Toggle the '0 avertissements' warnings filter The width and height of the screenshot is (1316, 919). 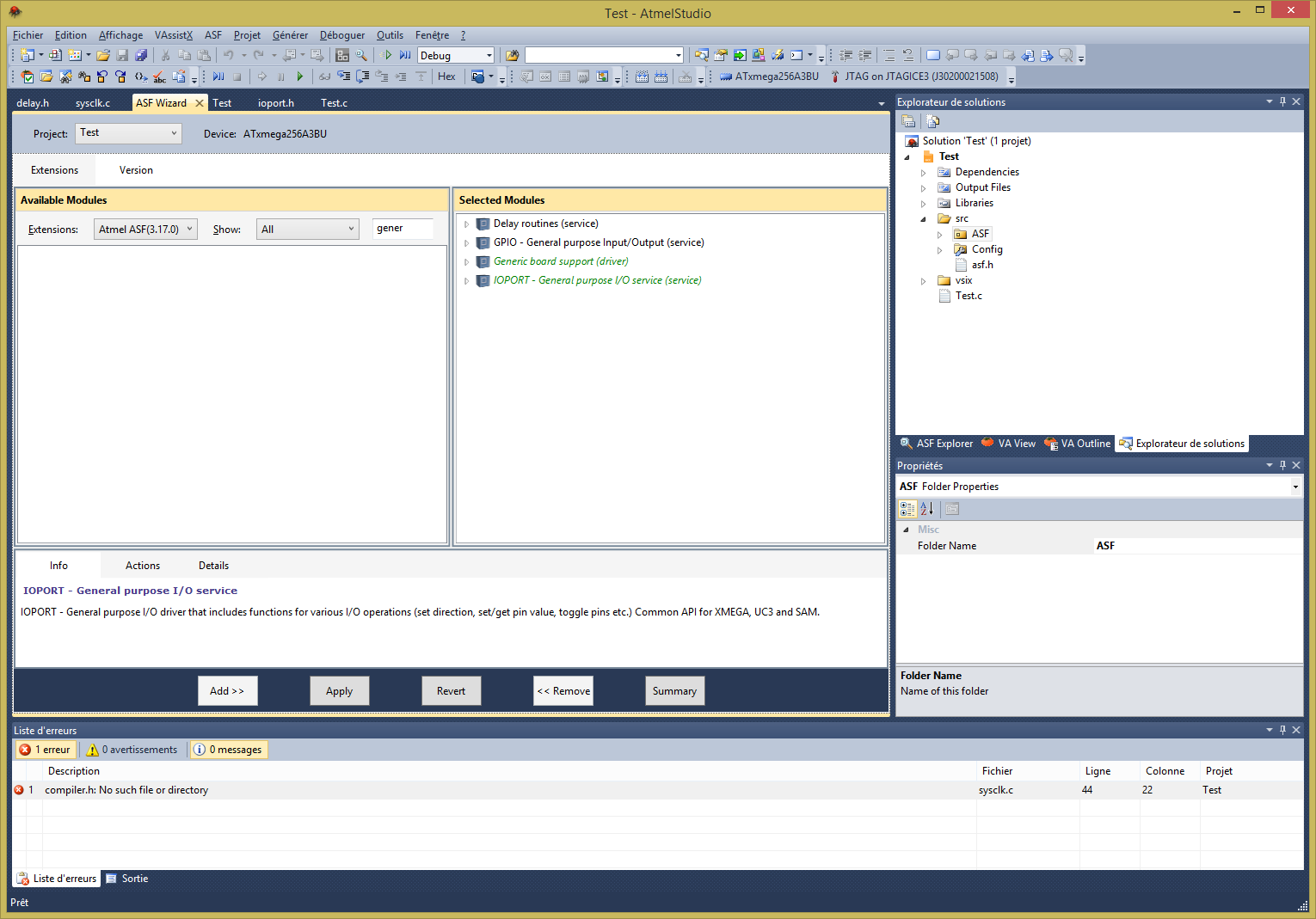[x=132, y=750]
